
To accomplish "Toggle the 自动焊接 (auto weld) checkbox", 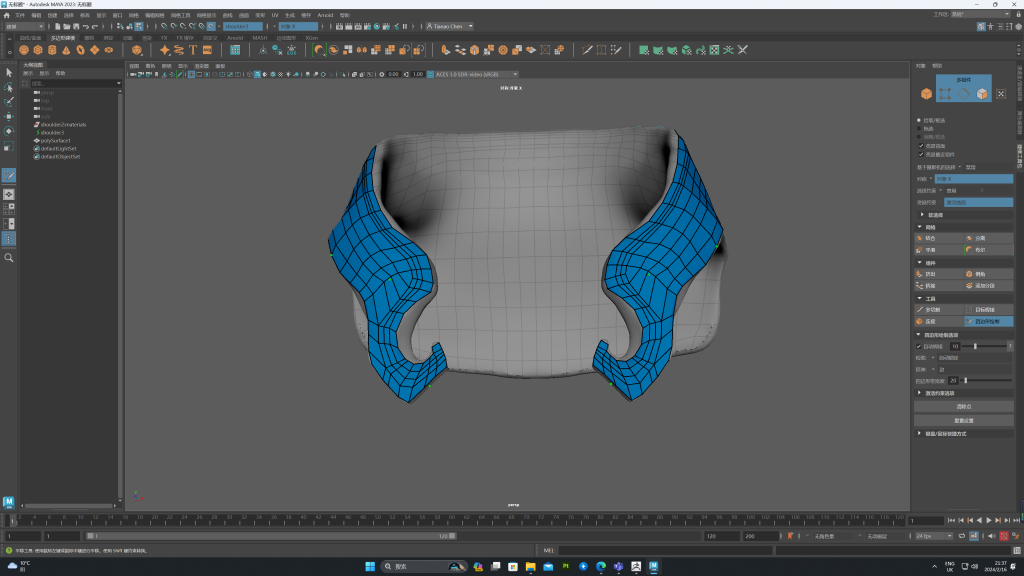I will pyautogui.click(x=919, y=346).
